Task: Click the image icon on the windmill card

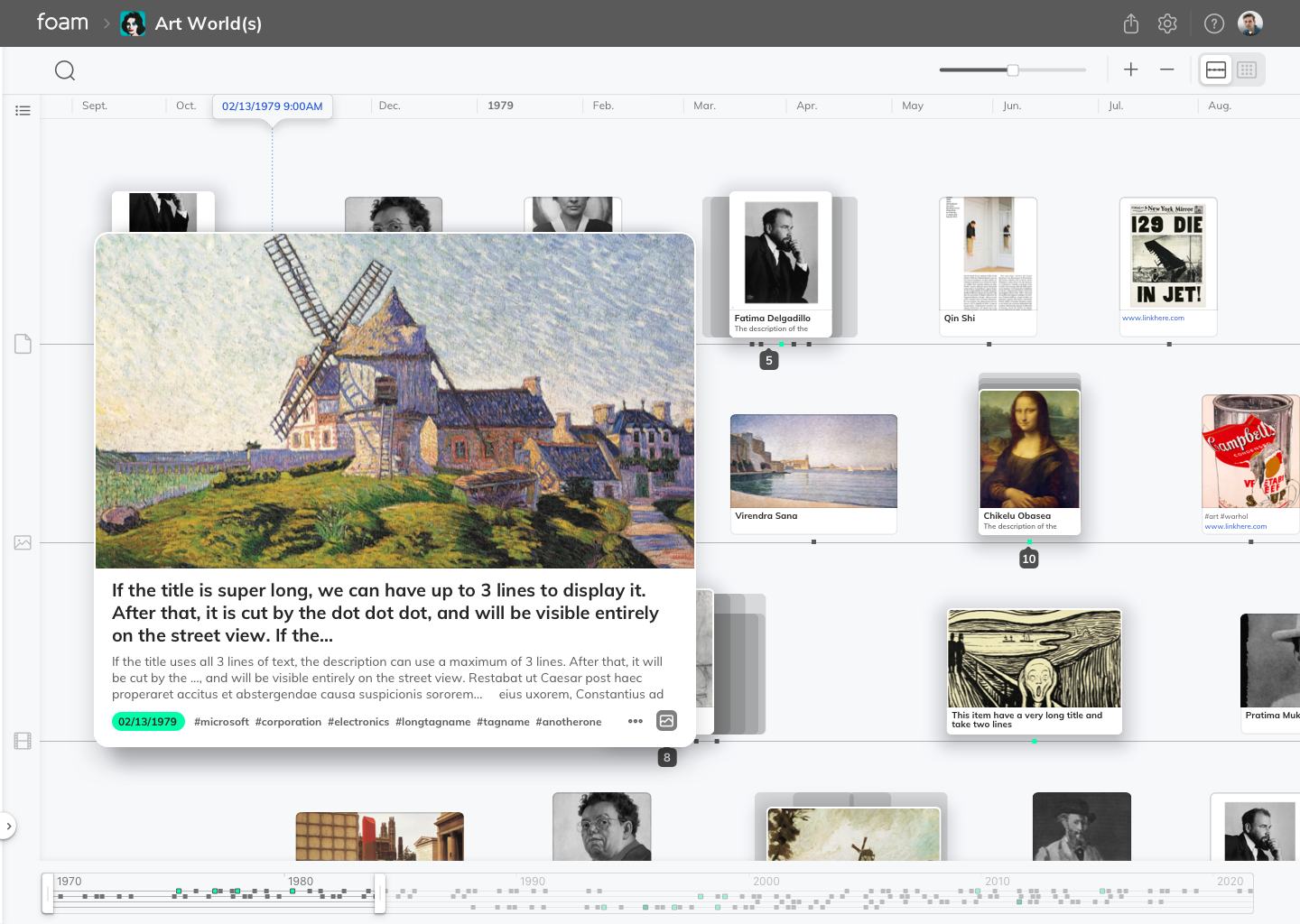Action: point(667,721)
